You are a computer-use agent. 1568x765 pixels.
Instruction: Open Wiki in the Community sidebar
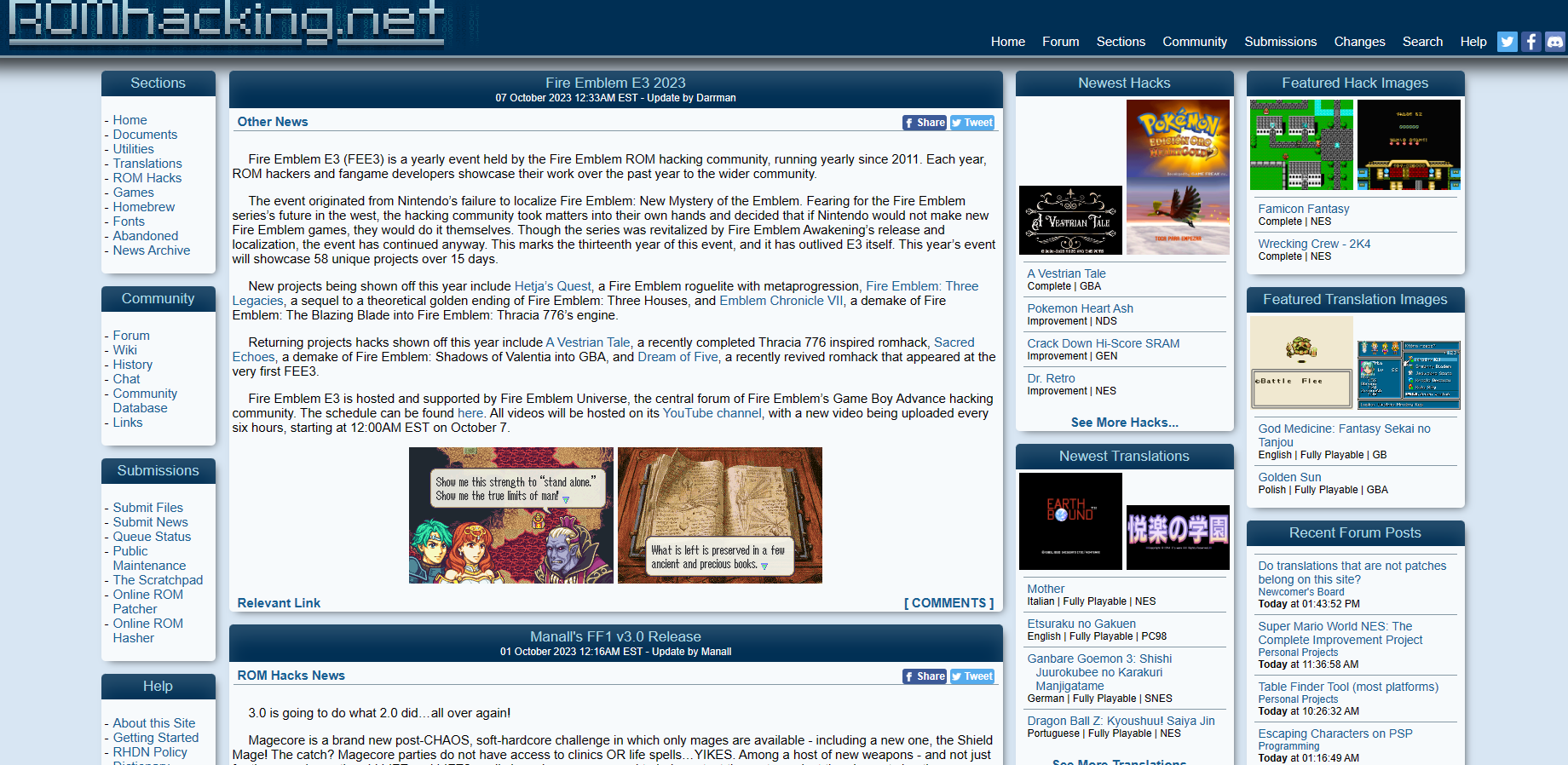click(125, 350)
